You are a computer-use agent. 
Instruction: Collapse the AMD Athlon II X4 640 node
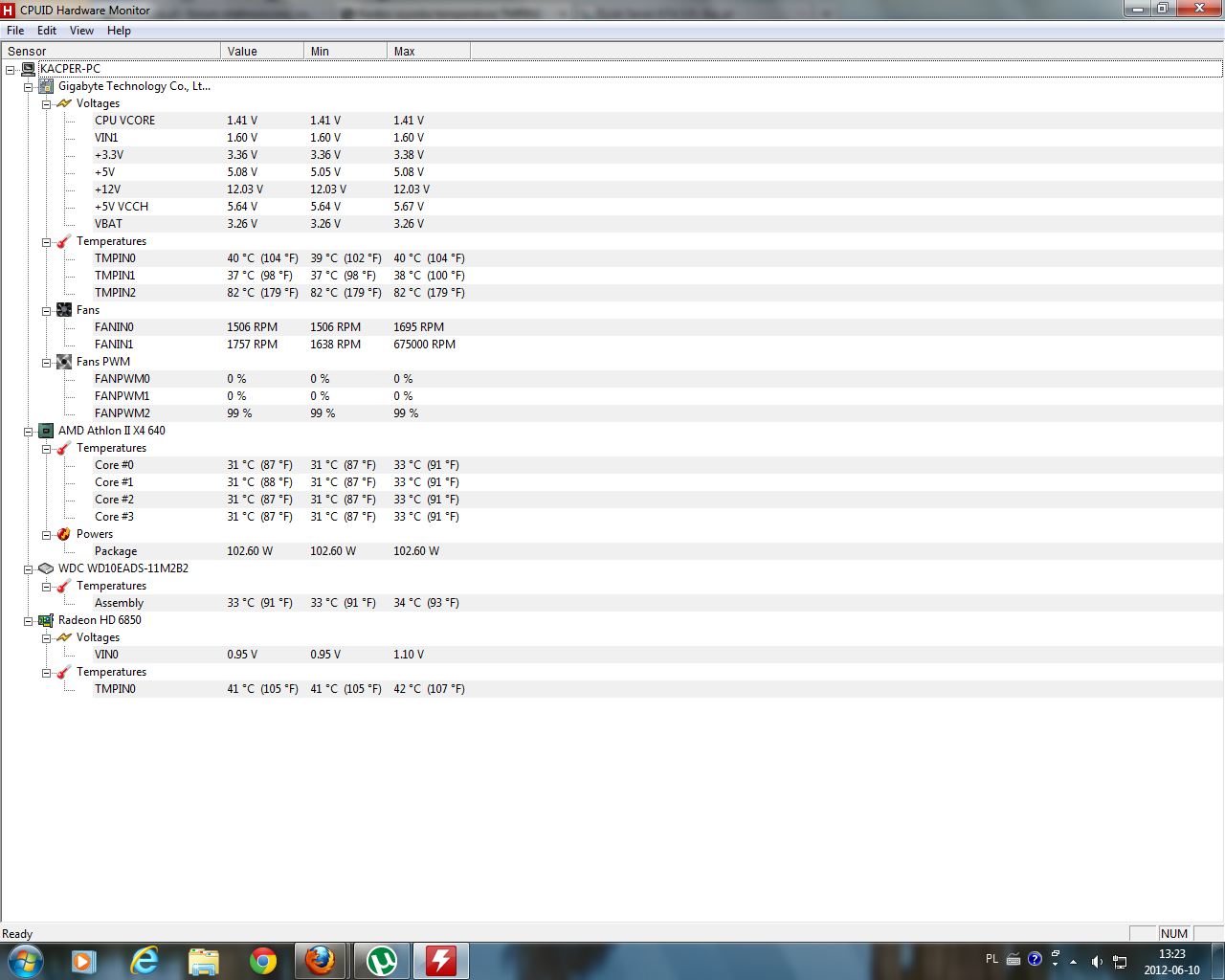point(29,432)
